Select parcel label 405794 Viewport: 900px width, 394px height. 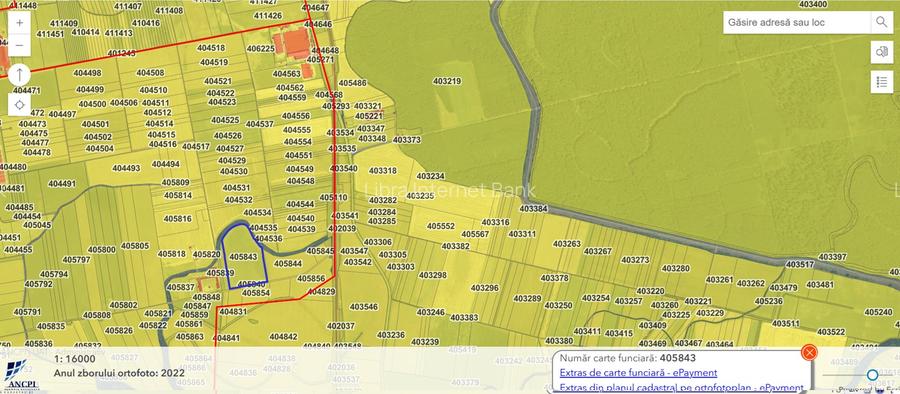tap(54, 274)
